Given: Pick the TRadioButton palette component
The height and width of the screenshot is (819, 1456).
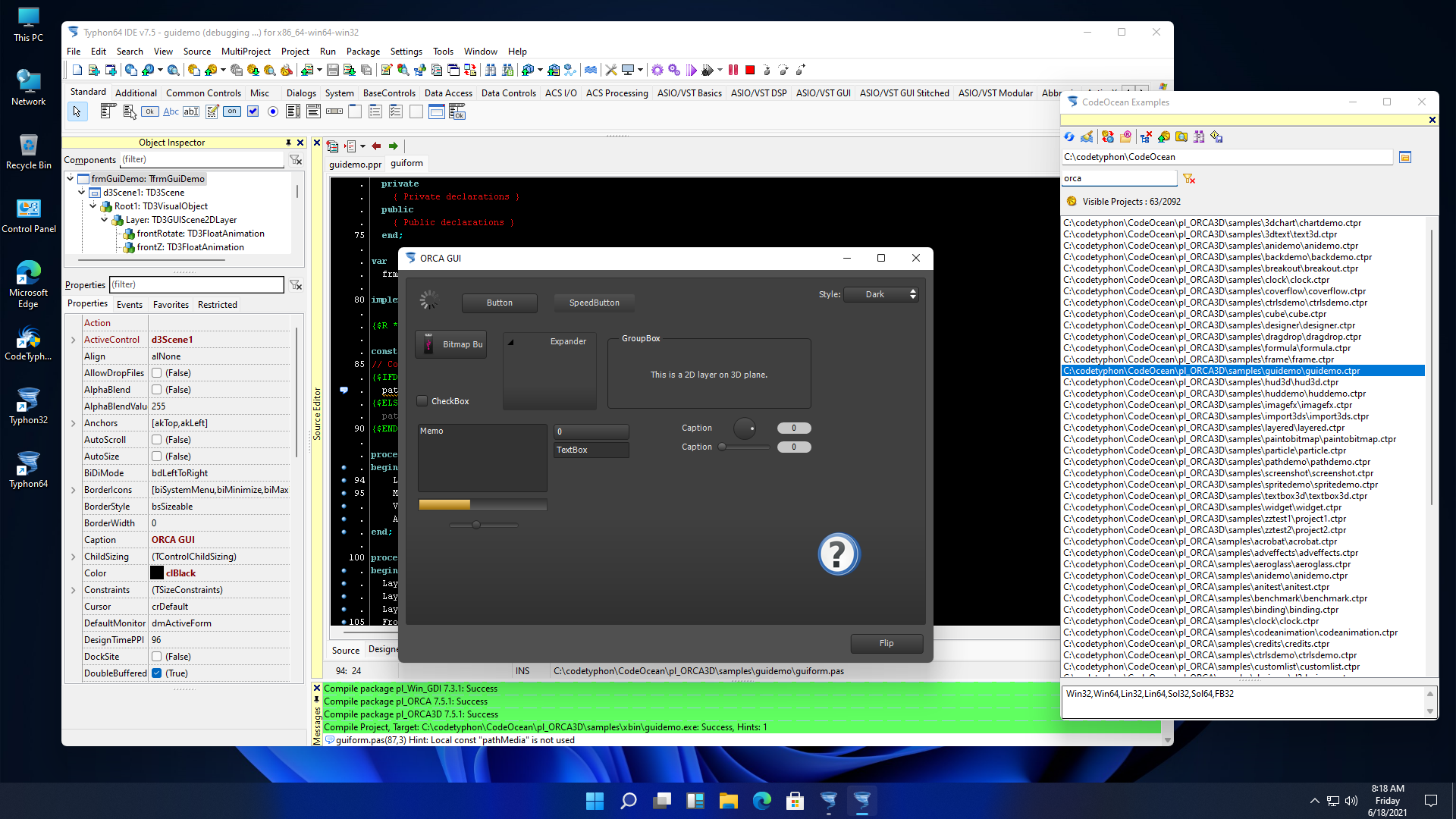Looking at the screenshot, I should 273,111.
